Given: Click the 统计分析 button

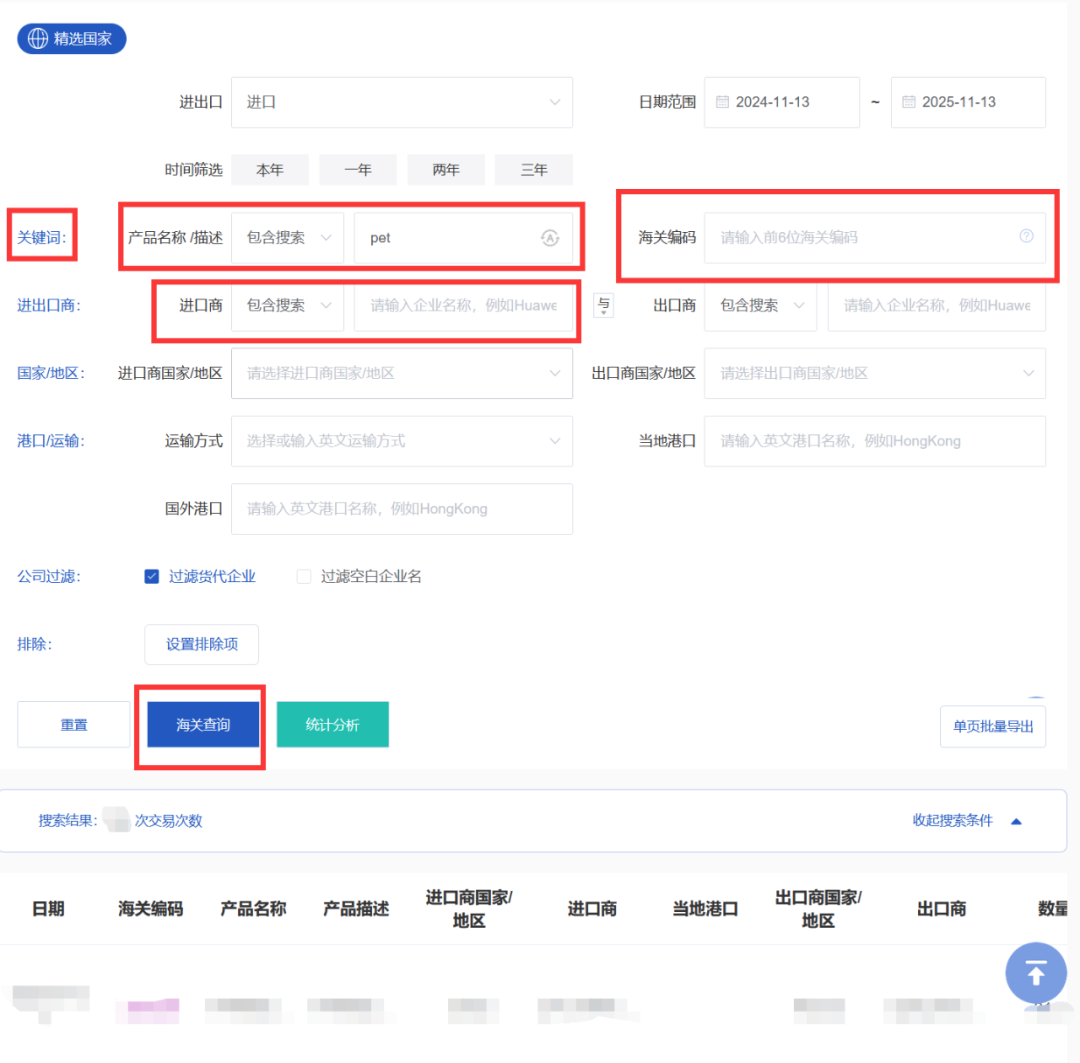Looking at the screenshot, I should [332, 725].
